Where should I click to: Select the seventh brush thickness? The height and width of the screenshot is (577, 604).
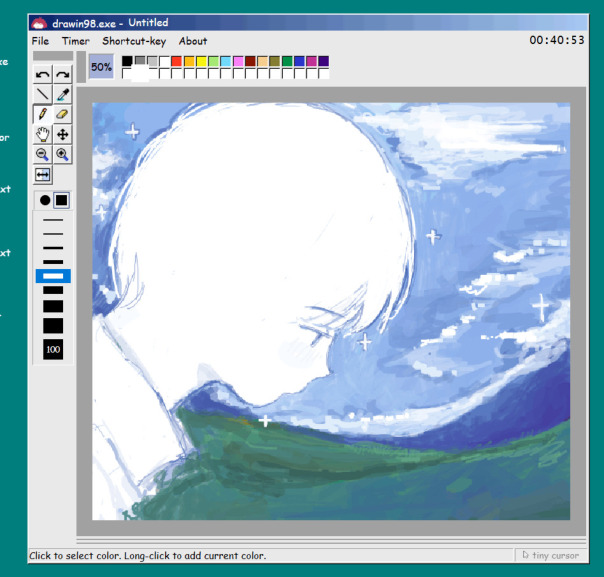click(53, 307)
